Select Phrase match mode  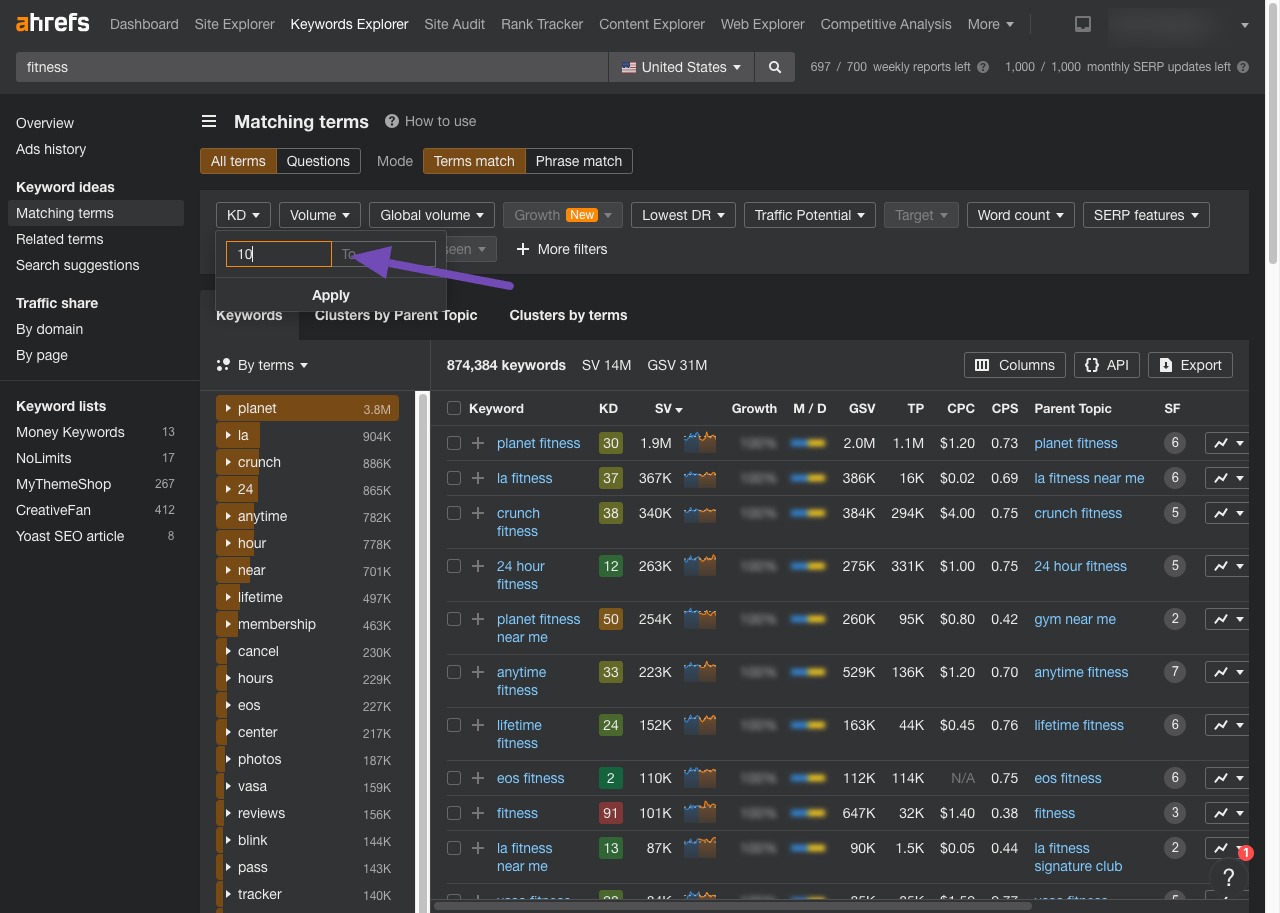point(578,160)
